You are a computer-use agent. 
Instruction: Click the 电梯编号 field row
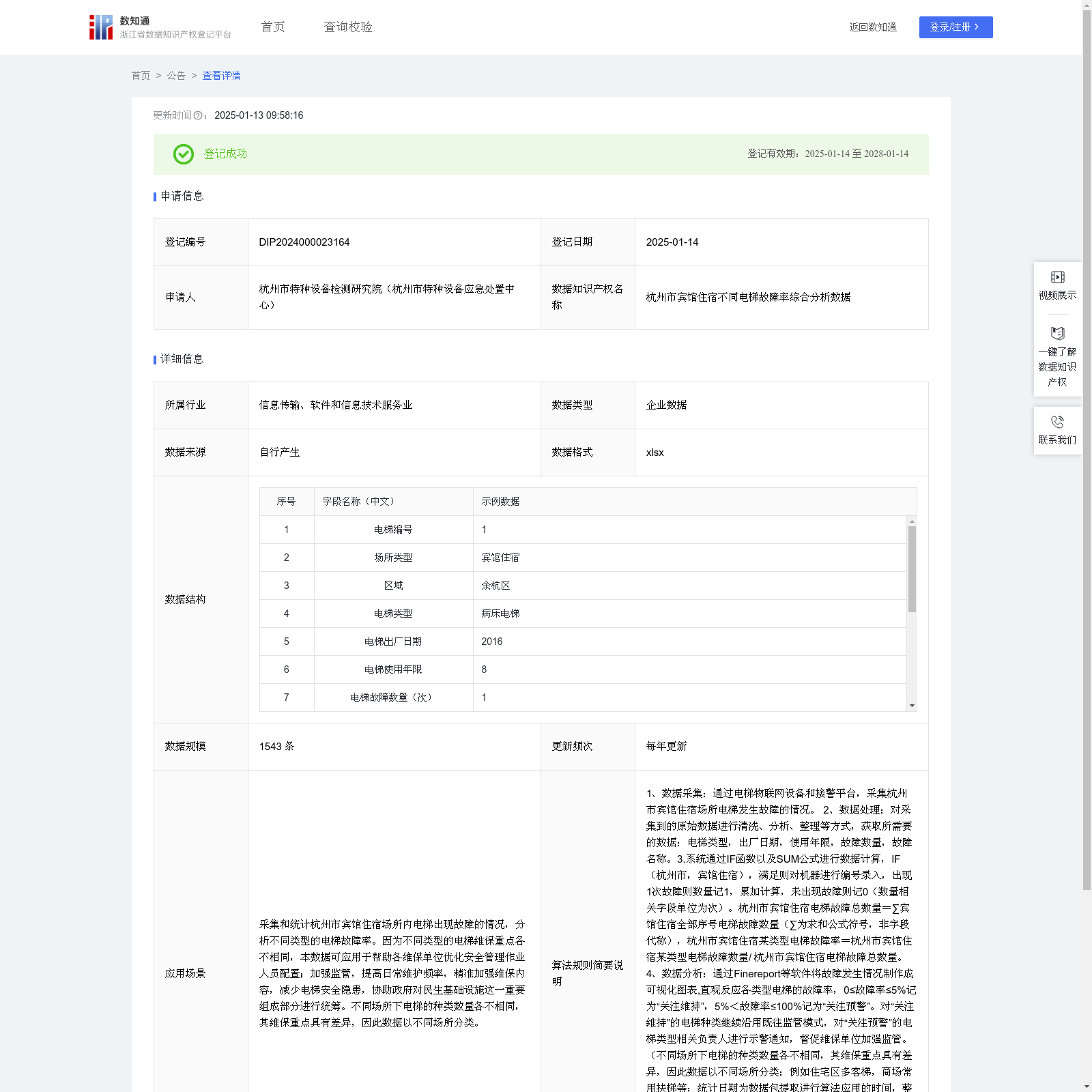584,530
